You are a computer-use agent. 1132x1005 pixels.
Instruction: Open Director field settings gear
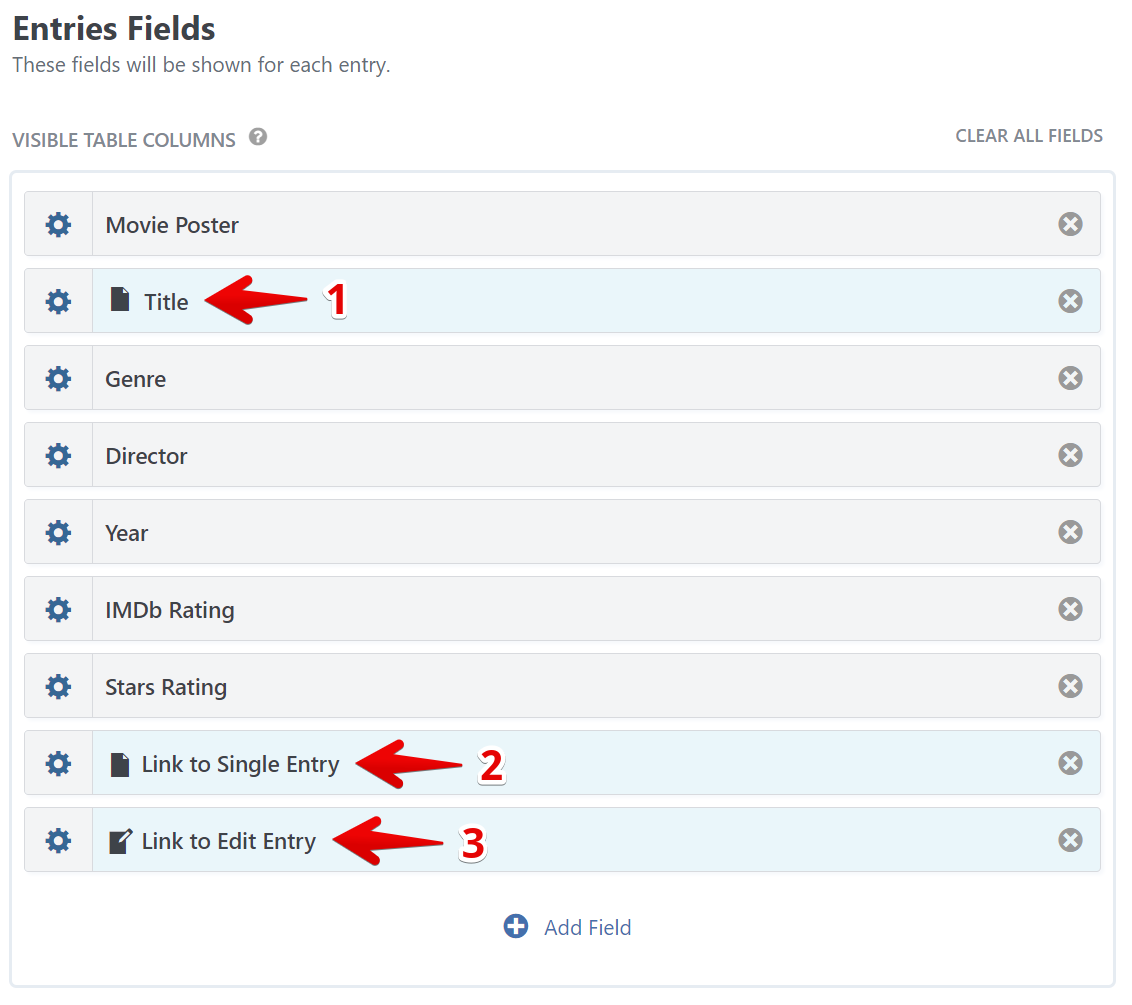click(x=59, y=455)
